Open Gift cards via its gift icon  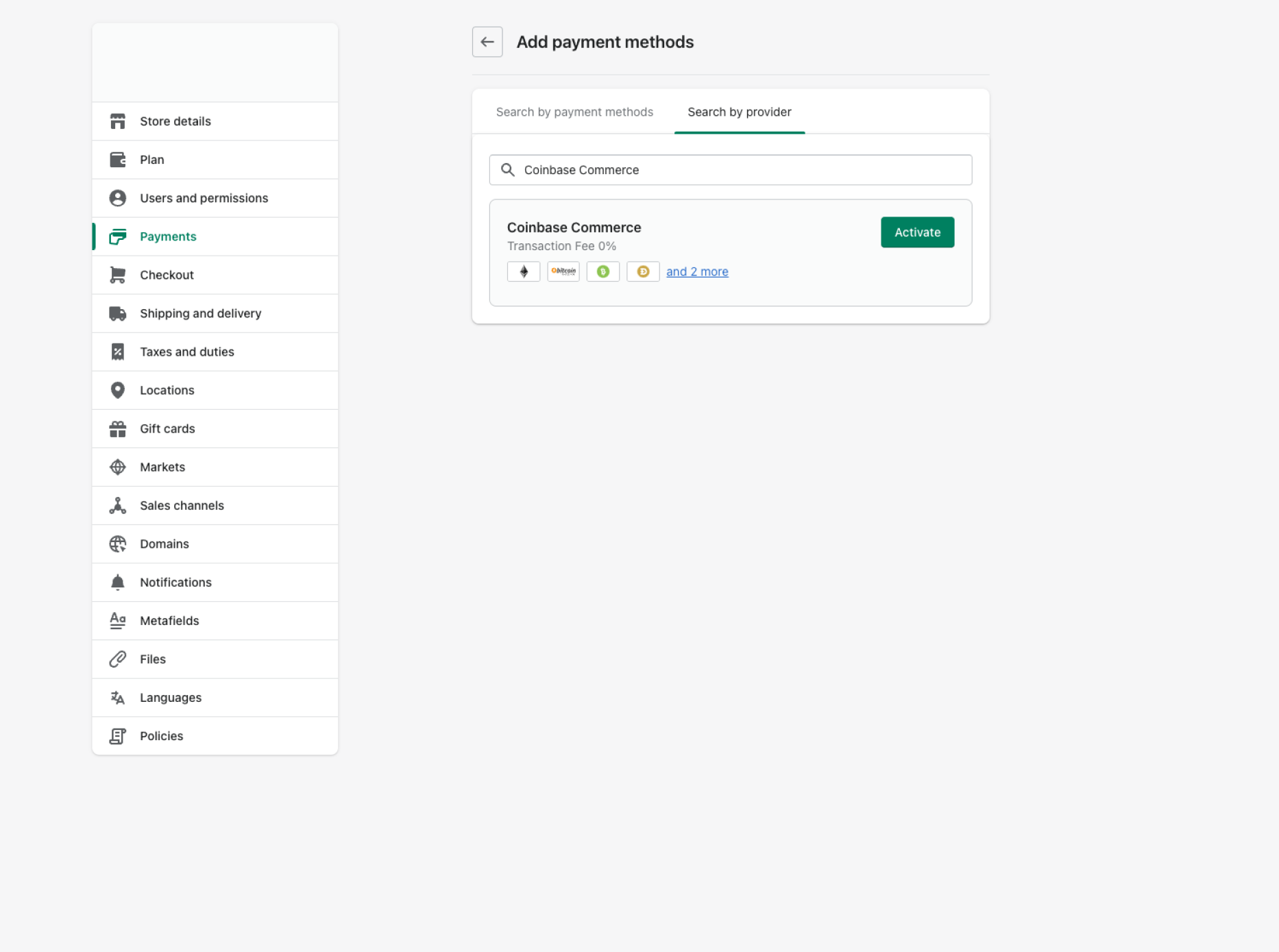point(117,428)
